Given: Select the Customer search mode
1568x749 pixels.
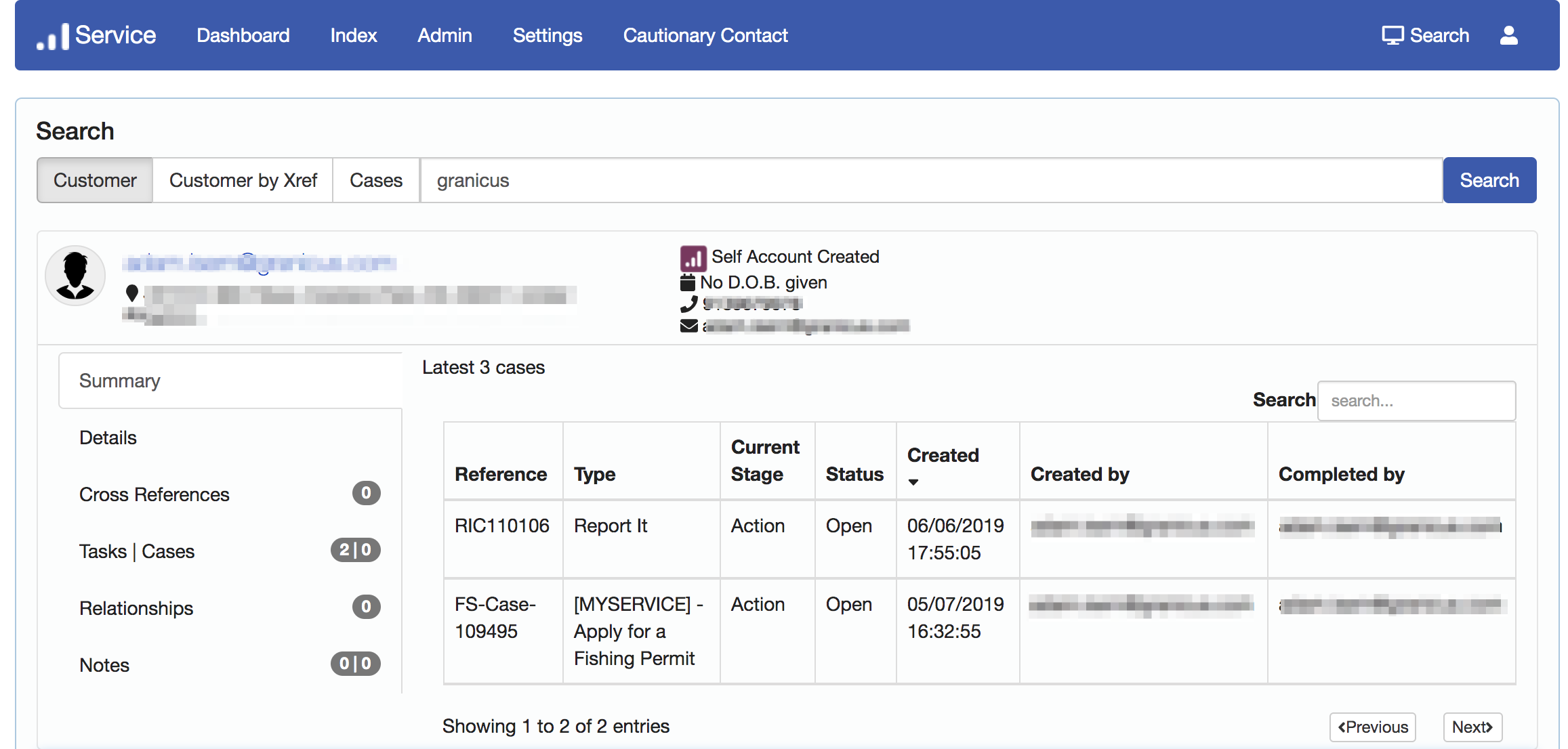Looking at the screenshot, I should pos(95,180).
